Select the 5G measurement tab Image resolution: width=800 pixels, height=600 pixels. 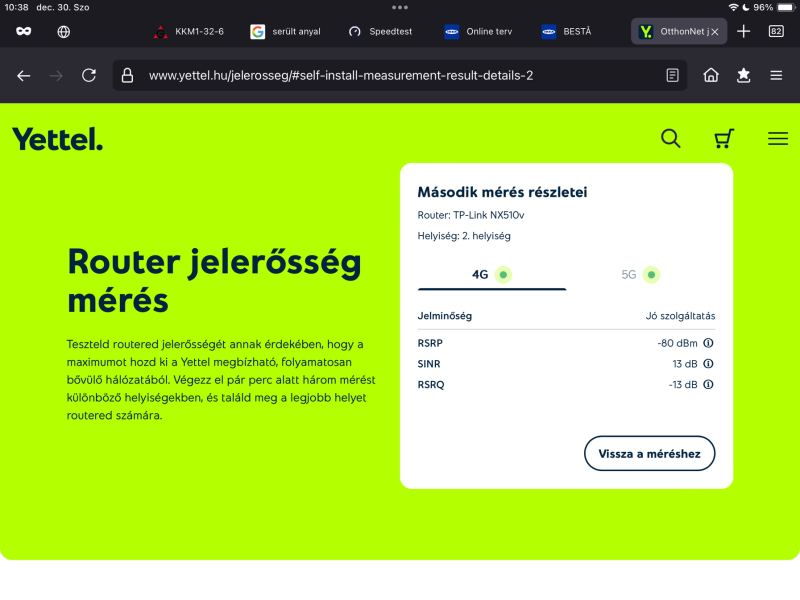[x=641, y=275]
